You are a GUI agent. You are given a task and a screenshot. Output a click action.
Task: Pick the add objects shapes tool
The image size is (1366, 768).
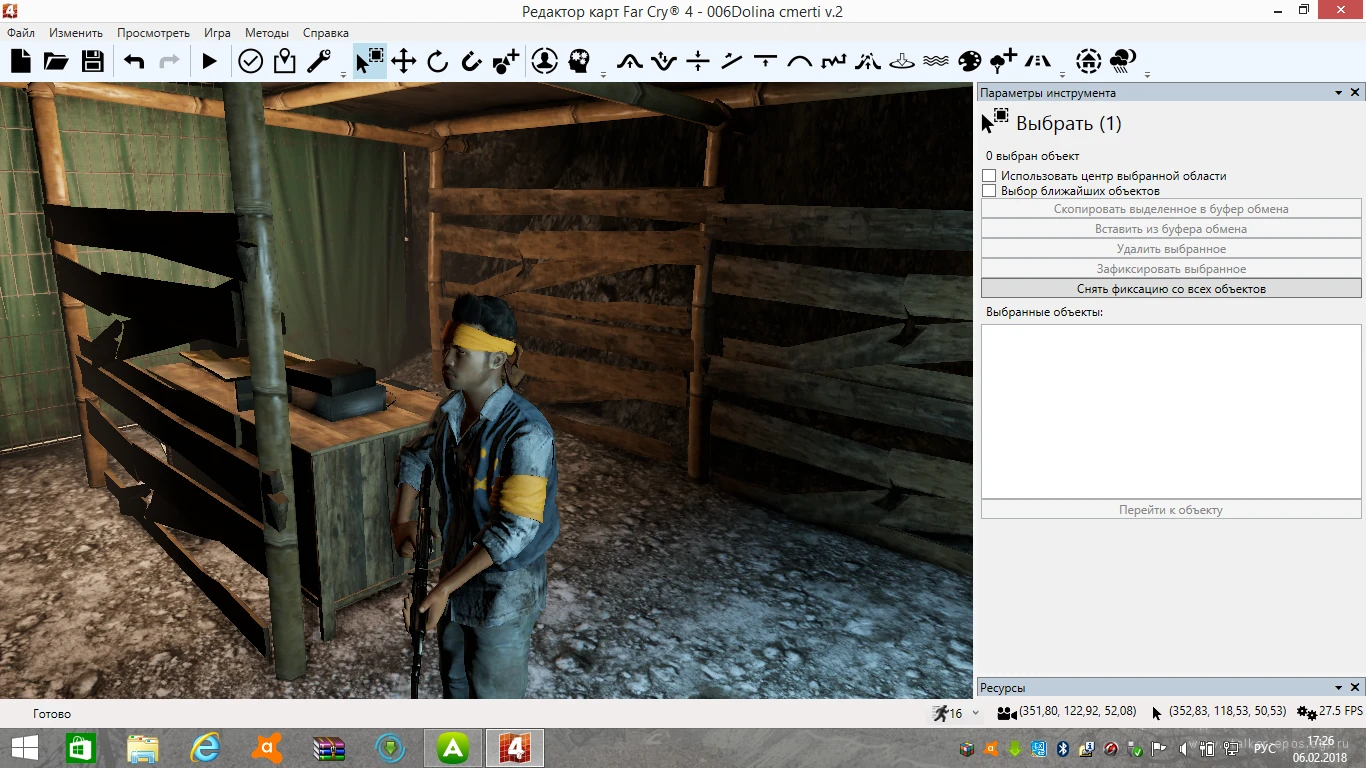(x=506, y=61)
